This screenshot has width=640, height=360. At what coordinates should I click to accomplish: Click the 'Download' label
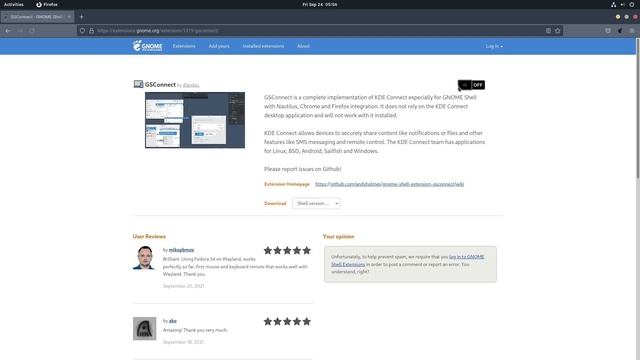click(x=275, y=203)
